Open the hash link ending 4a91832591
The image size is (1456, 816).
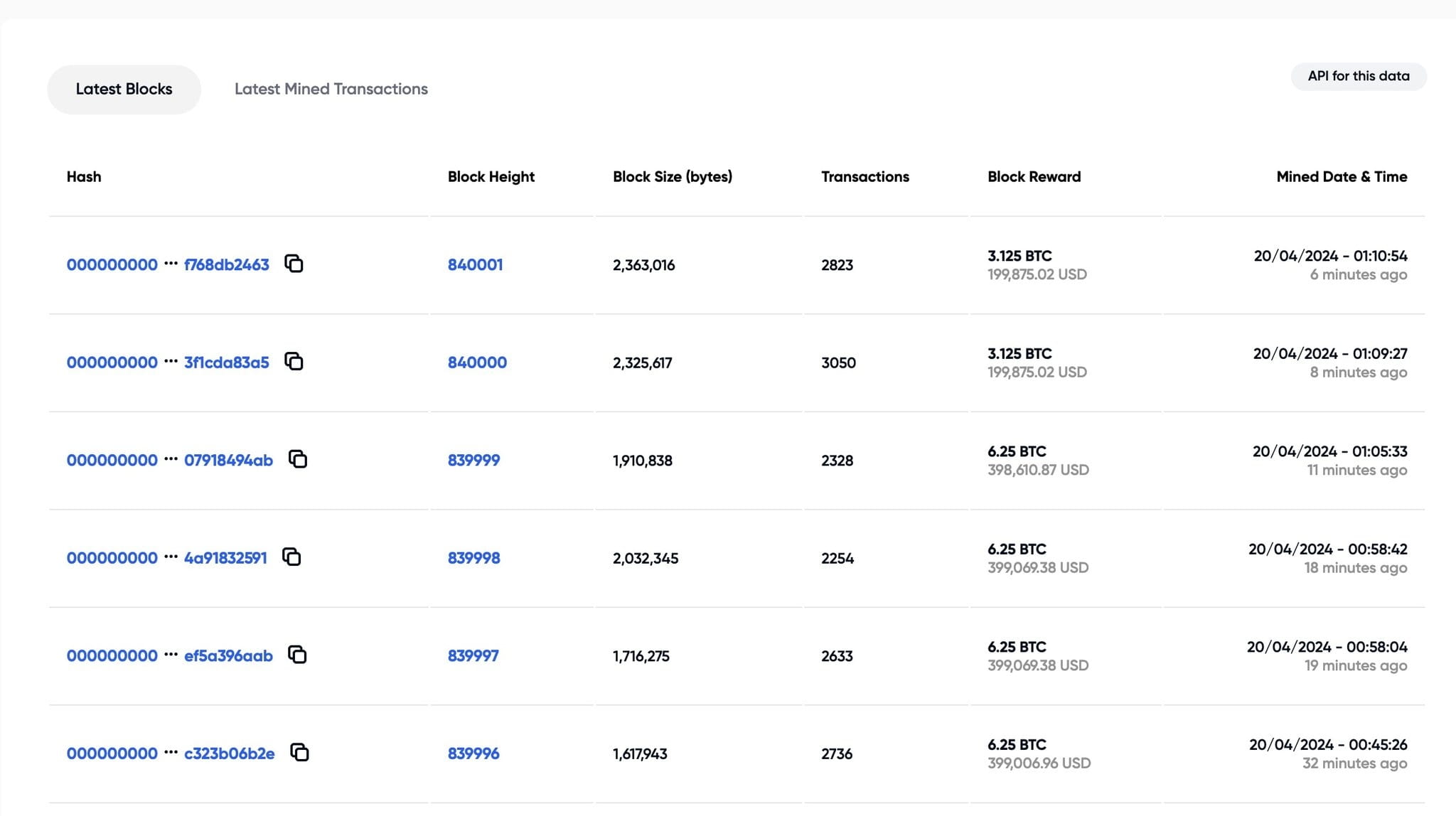tap(225, 558)
